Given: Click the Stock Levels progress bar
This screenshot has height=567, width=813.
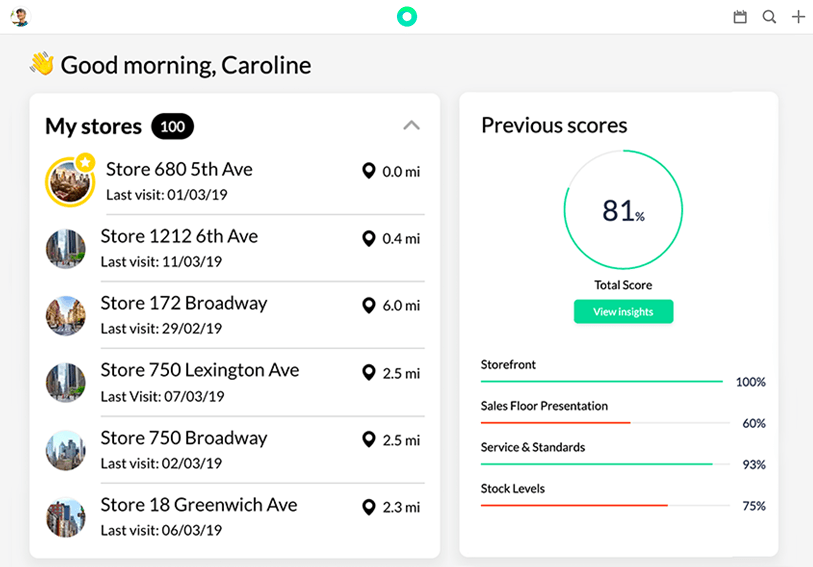Looking at the screenshot, I should pyautogui.click(x=605, y=505).
